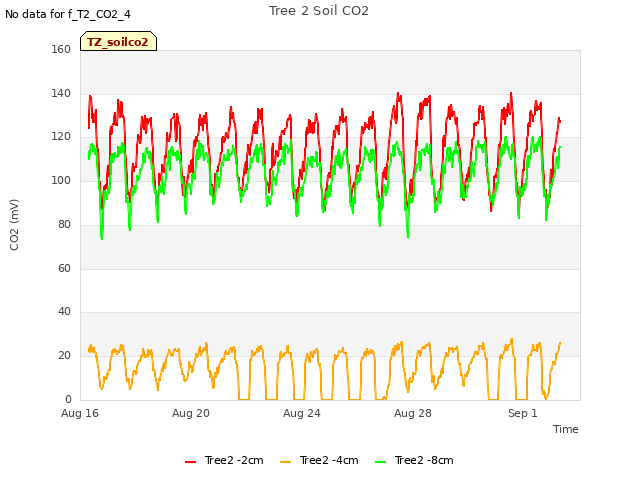The width and height of the screenshot is (640, 480).
Task: Click the 80 y-axis tick label
Action: (x=64, y=224)
